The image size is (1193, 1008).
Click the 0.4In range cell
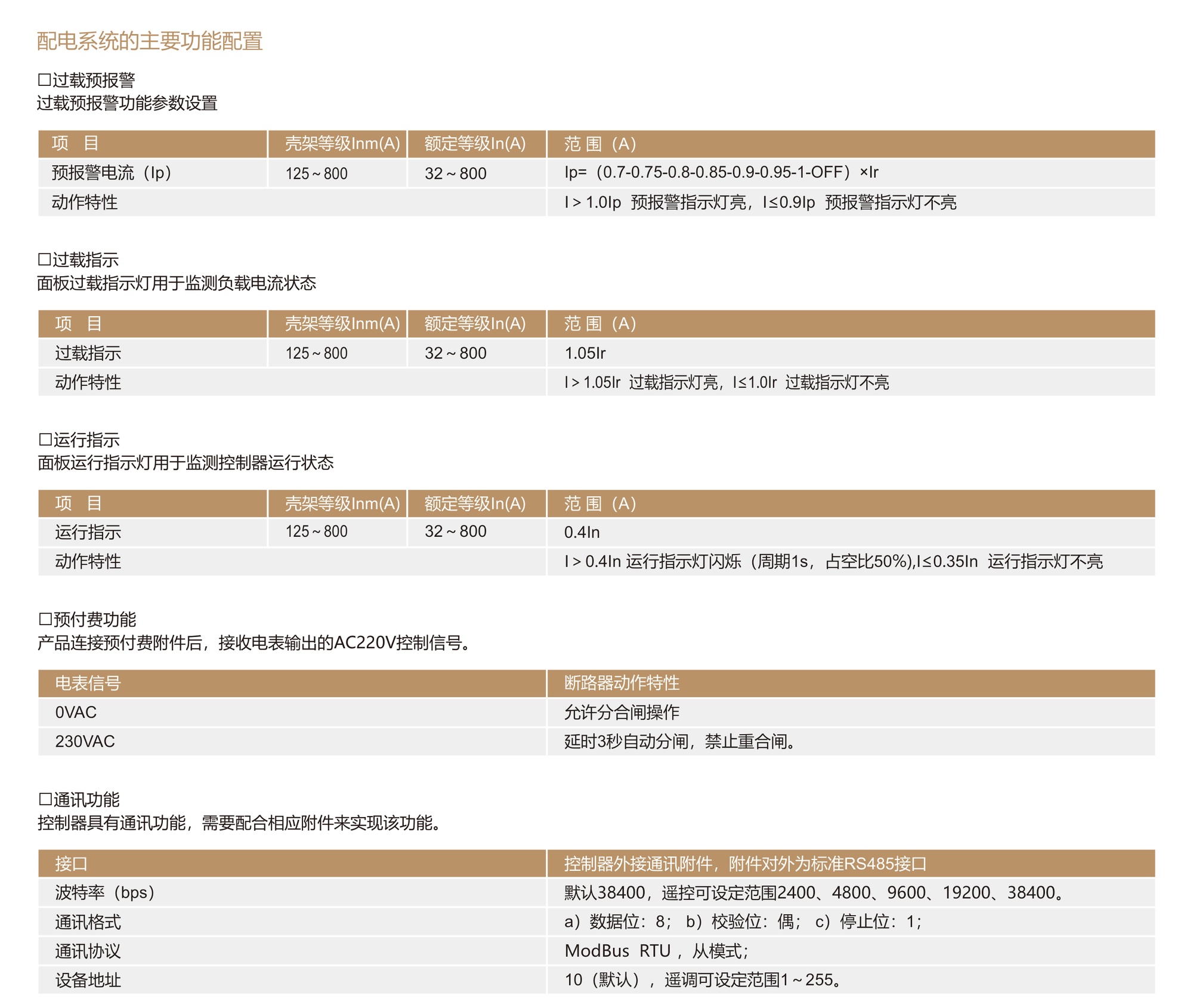(582, 532)
